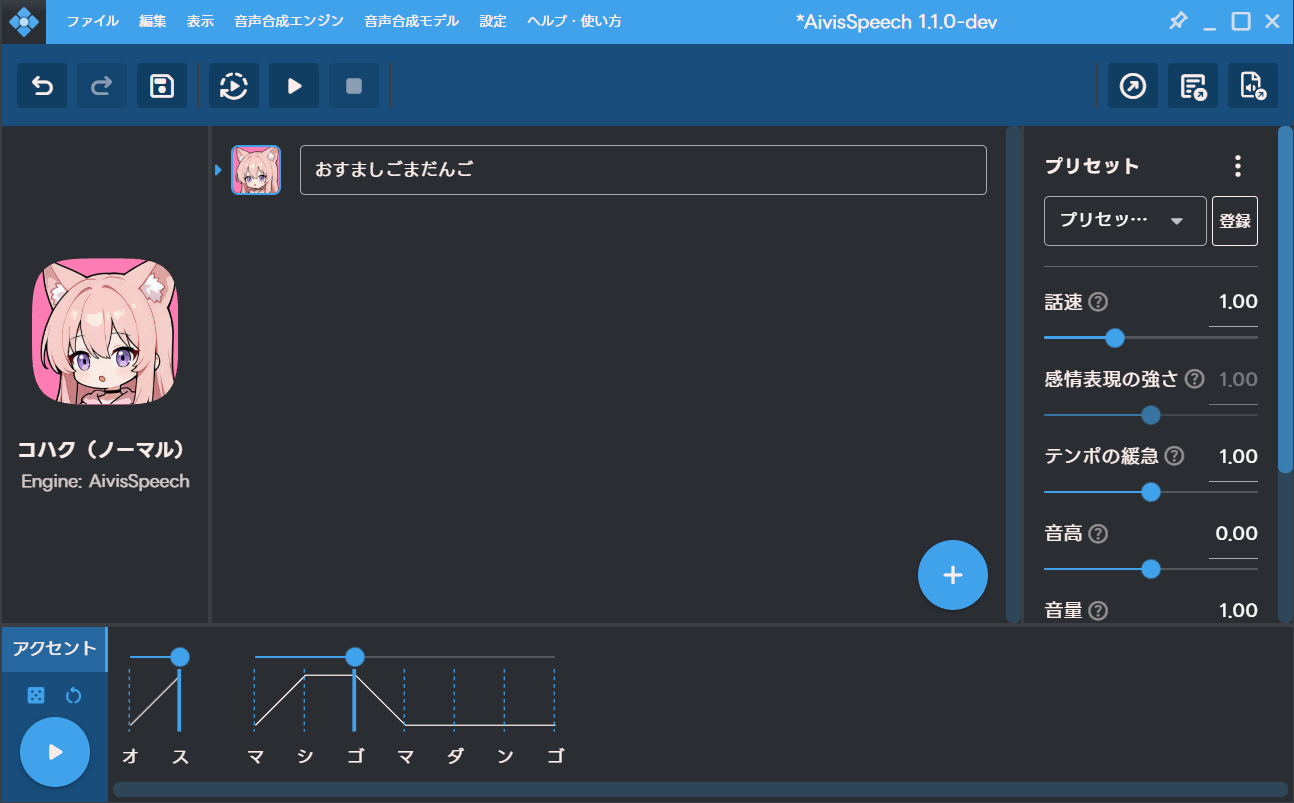The width and height of the screenshot is (1294, 803).
Task: Click the テンポの緩急 value field 1.00
Action: (1234, 456)
